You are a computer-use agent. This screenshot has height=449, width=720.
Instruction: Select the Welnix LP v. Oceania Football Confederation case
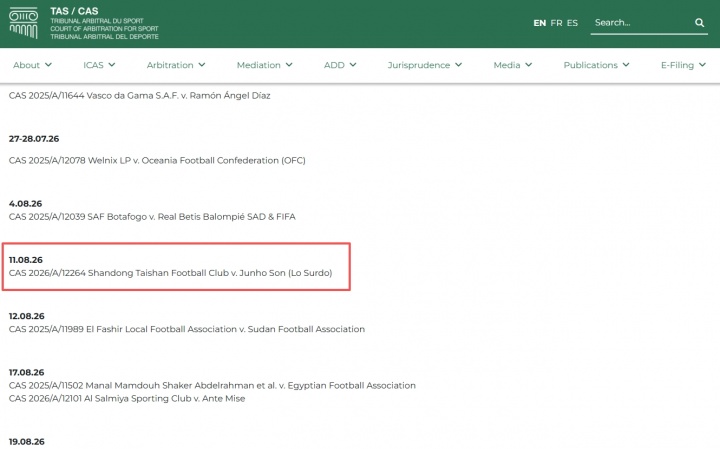(157, 160)
